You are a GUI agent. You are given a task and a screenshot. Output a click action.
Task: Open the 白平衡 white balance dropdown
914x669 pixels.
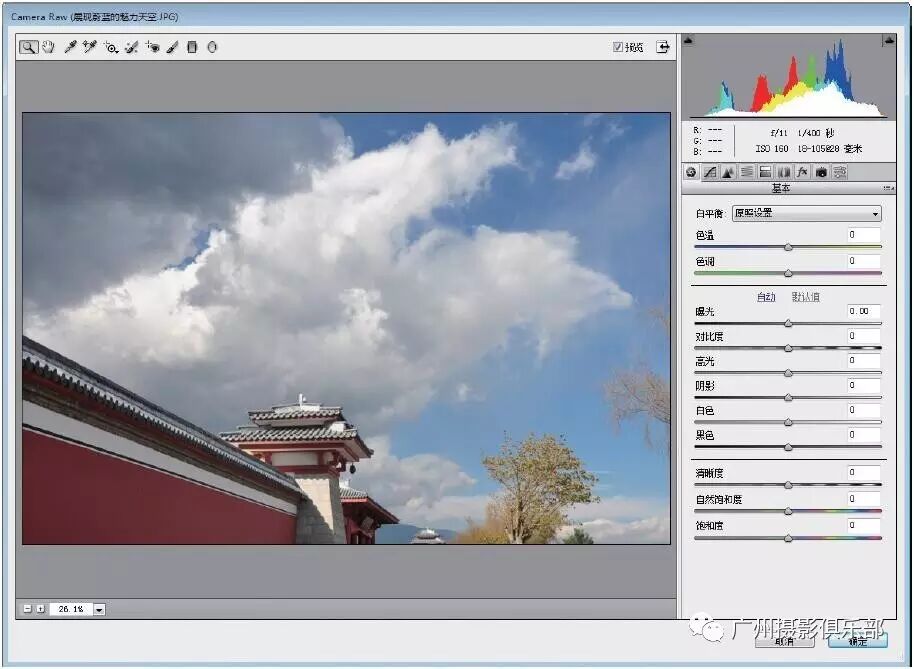click(x=806, y=213)
